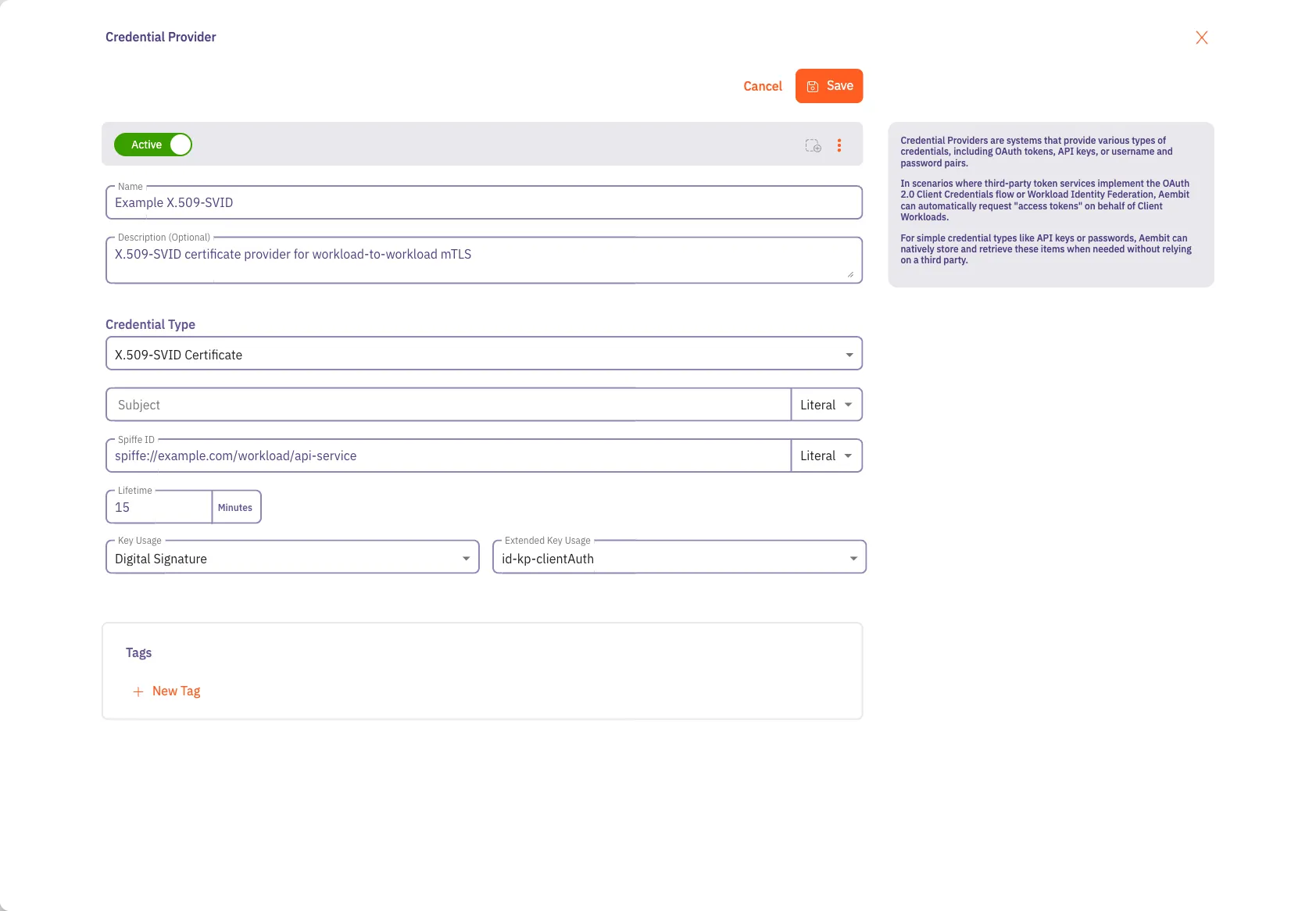Open Spiffe ID's Literal dropdown
This screenshot has height=911, width=1316.
click(x=827, y=455)
